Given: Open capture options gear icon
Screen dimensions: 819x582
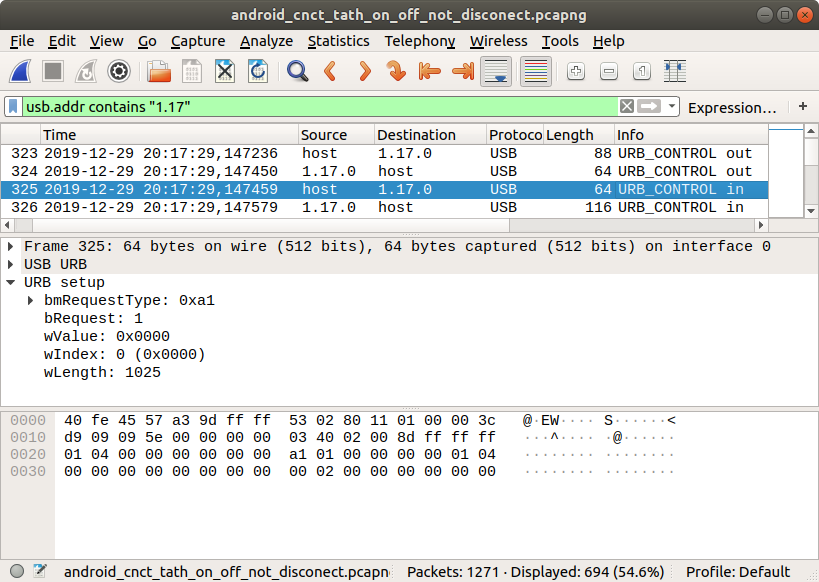Looking at the screenshot, I should click(x=119, y=71).
